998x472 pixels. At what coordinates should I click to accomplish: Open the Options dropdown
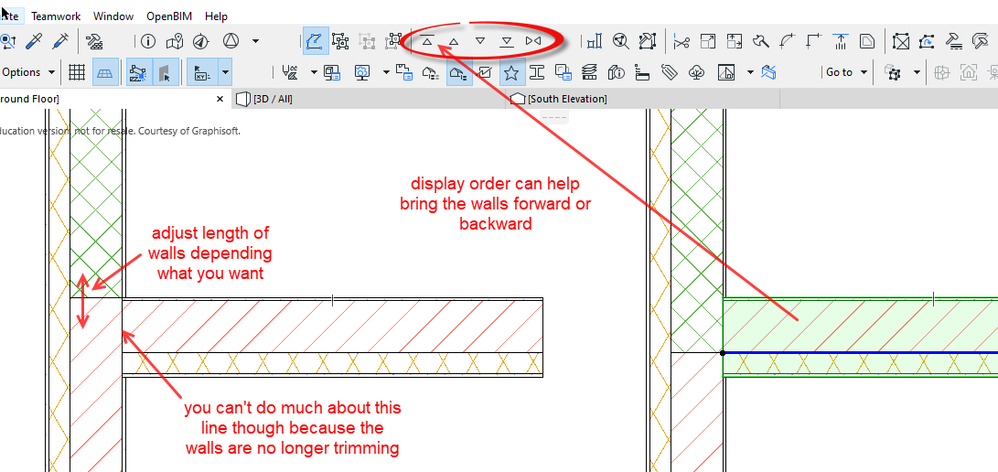[29, 72]
